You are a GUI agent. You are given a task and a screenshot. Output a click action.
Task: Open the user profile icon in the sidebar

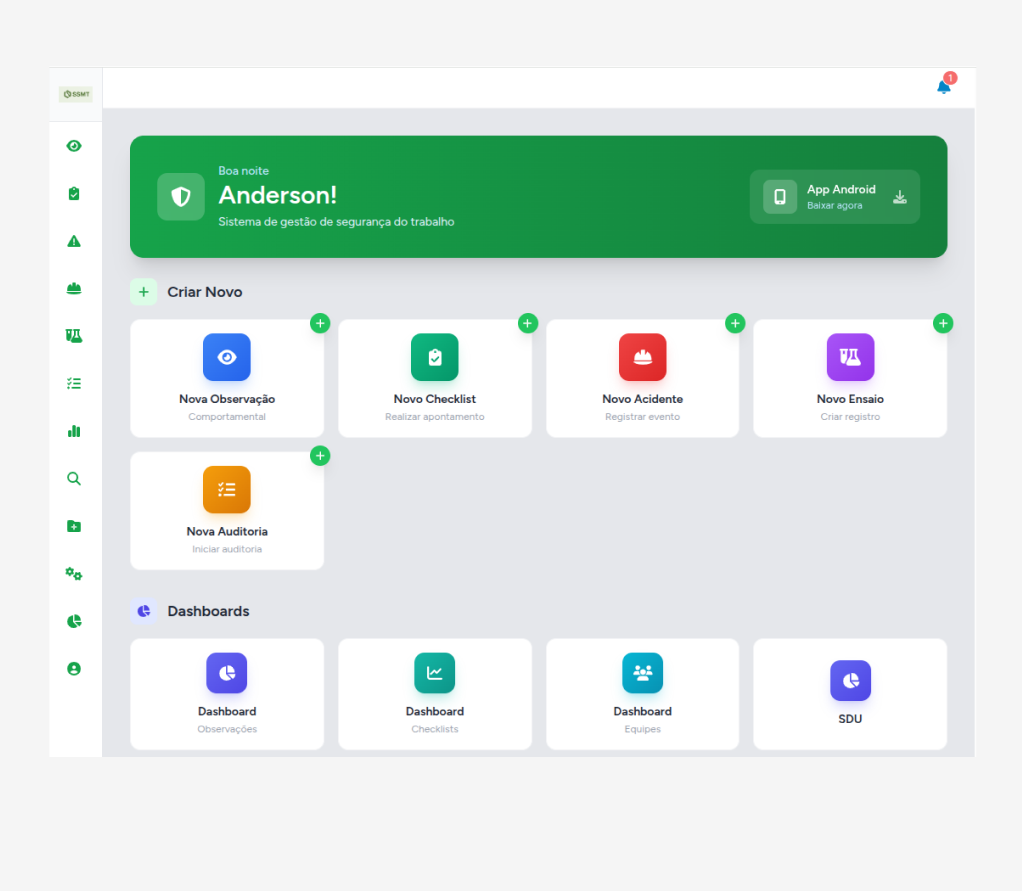coord(74,669)
